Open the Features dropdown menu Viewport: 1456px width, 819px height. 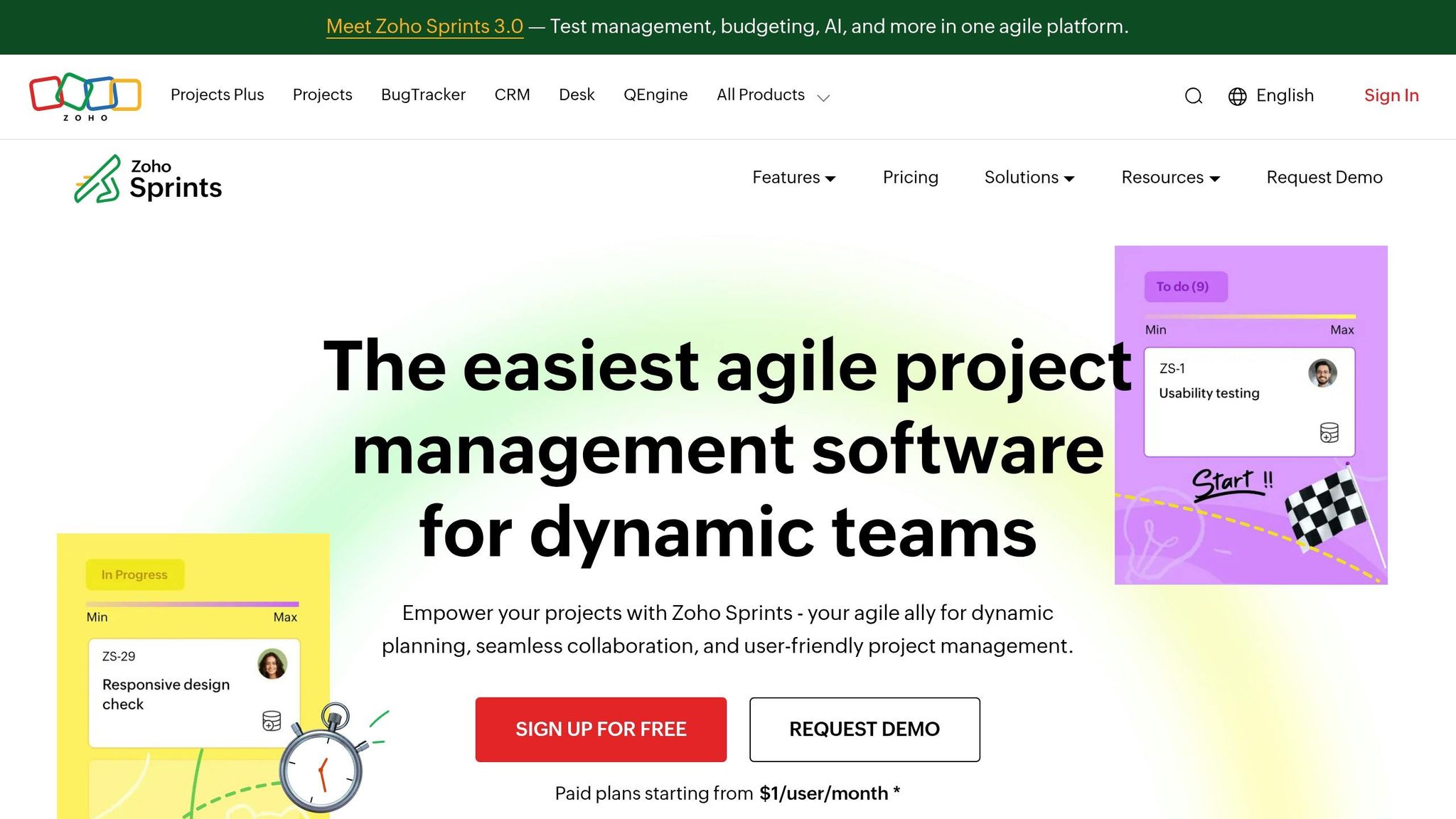[794, 178]
